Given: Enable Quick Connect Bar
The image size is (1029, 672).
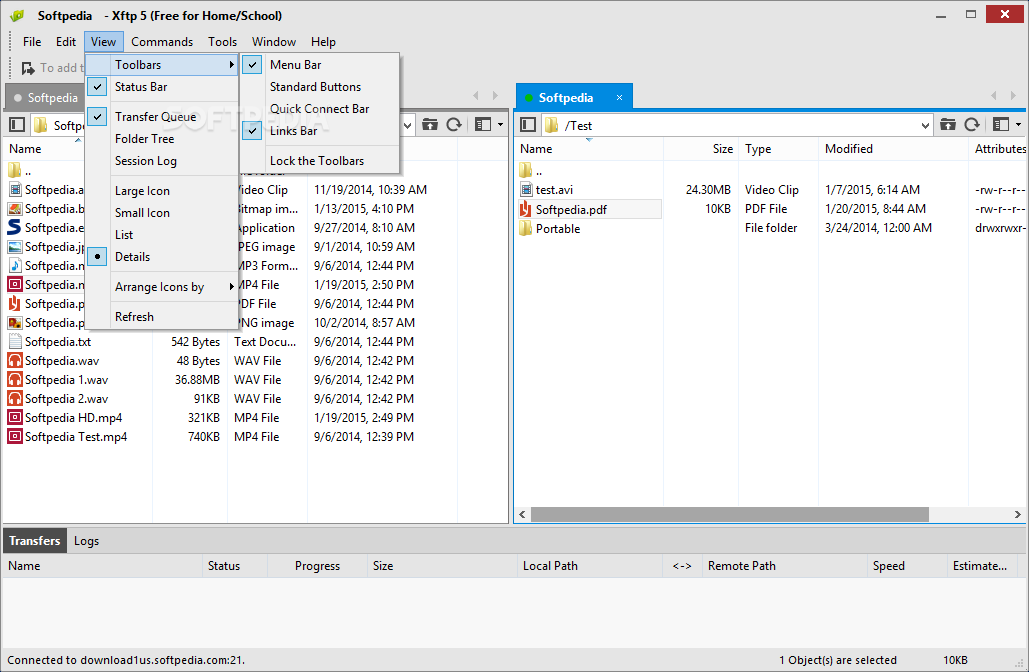Looking at the screenshot, I should (x=320, y=109).
